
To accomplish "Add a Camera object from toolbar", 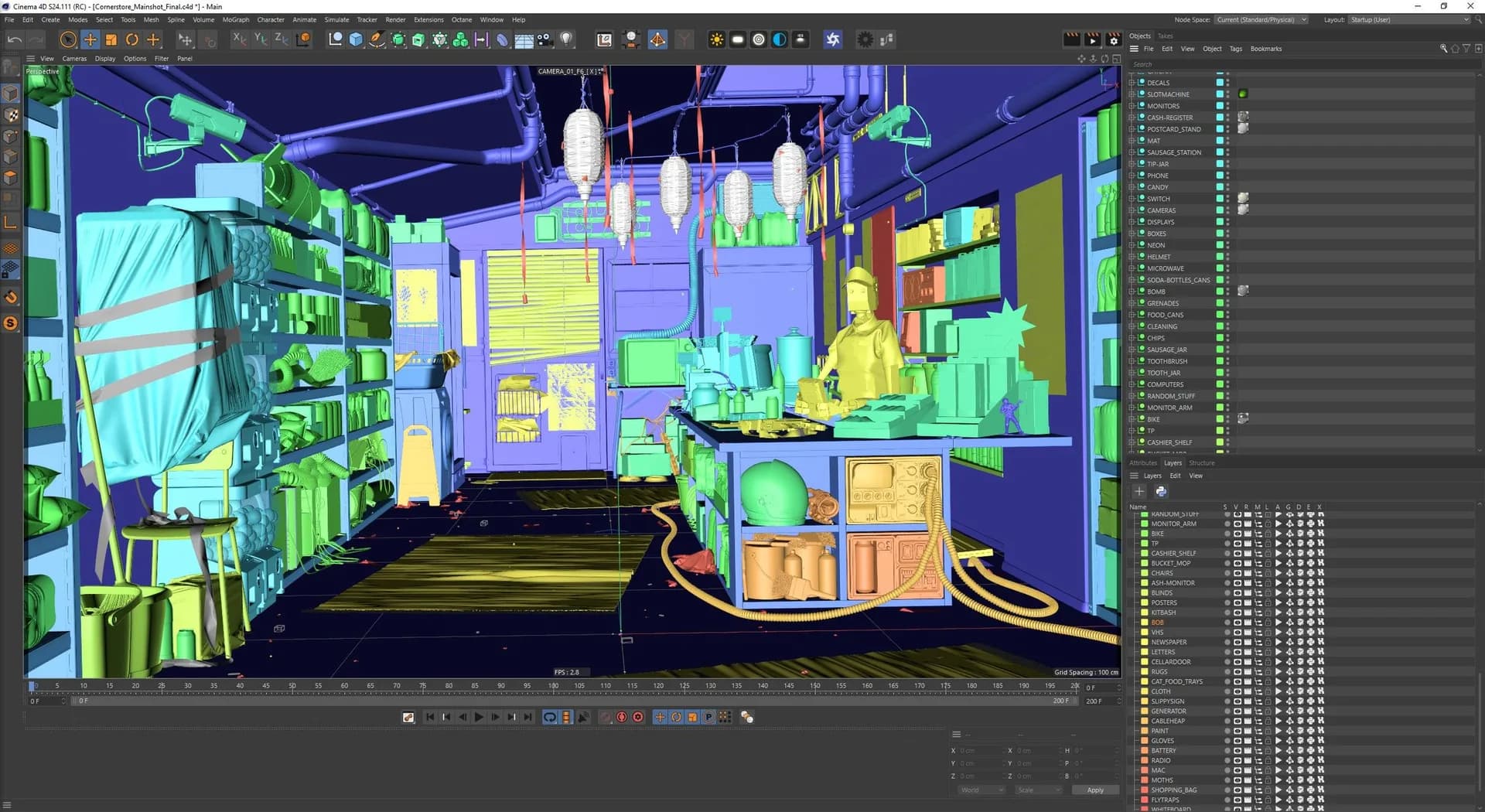I will pos(545,39).
